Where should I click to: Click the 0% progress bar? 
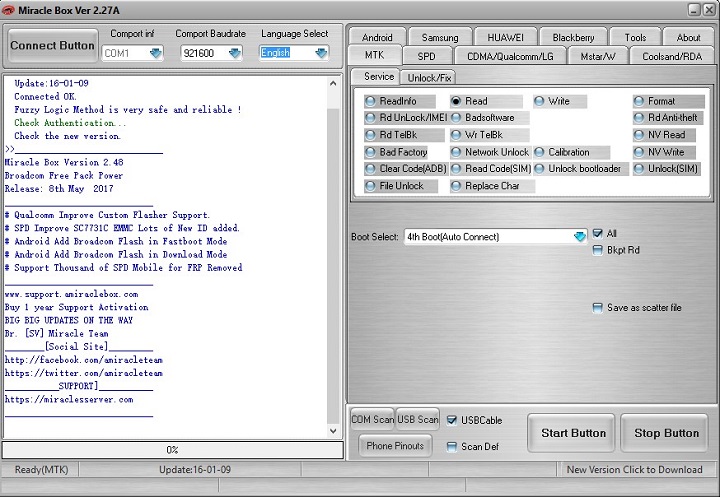tap(173, 450)
